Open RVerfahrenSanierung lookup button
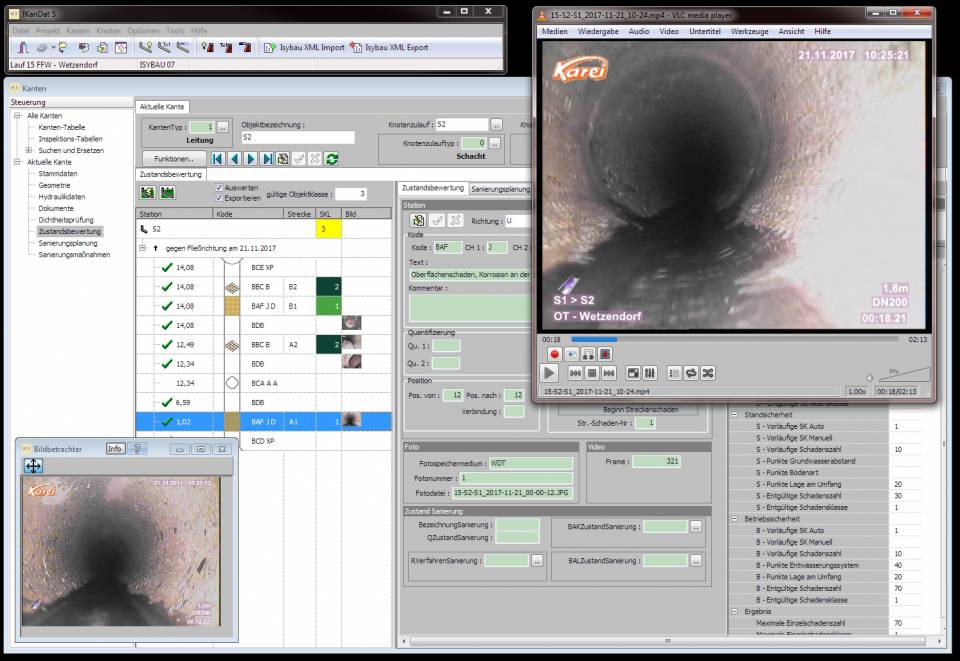Image resolution: width=960 pixels, height=661 pixels. click(x=537, y=561)
